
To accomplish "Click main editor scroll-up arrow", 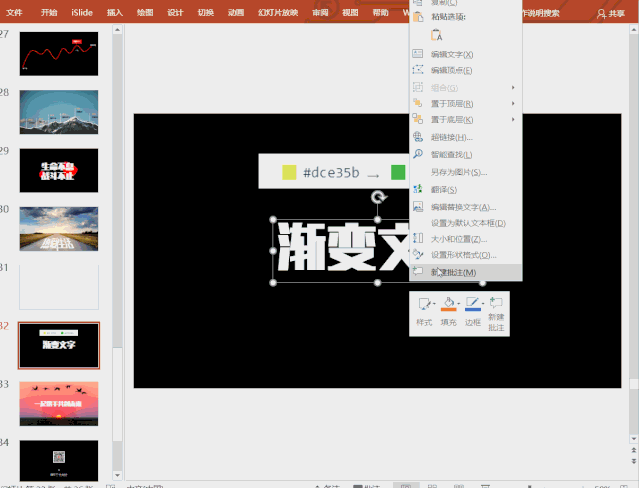I will [x=634, y=30].
